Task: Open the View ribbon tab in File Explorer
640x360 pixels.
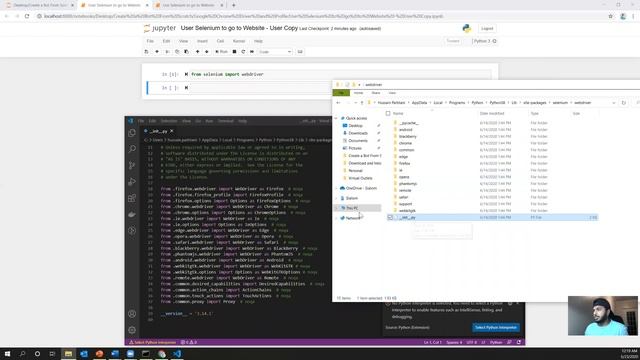Action: click(x=392, y=93)
